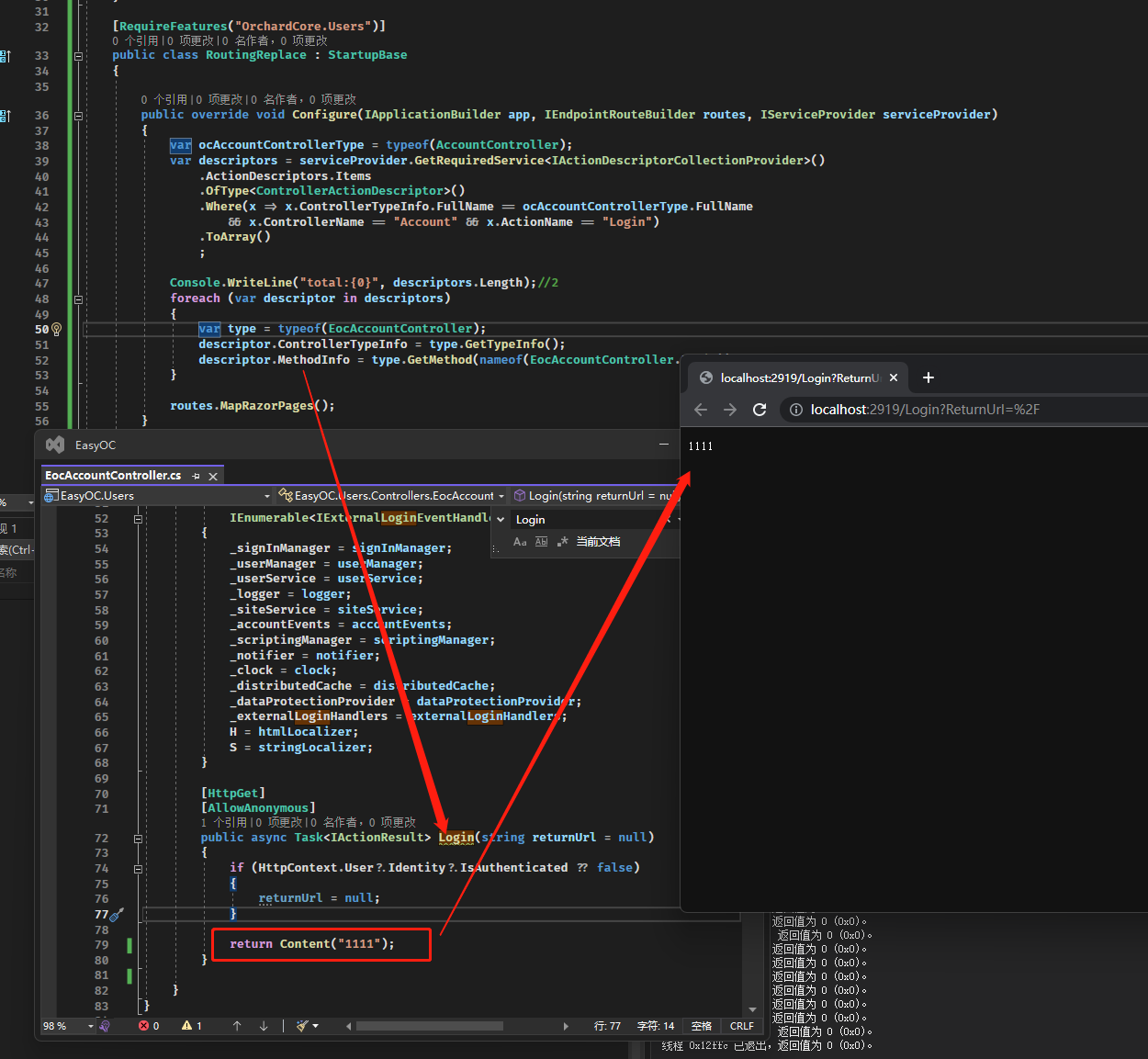Open the EasyOC.Users project dropdown
Screen dimensions: 1148x1059
(158, 496)
